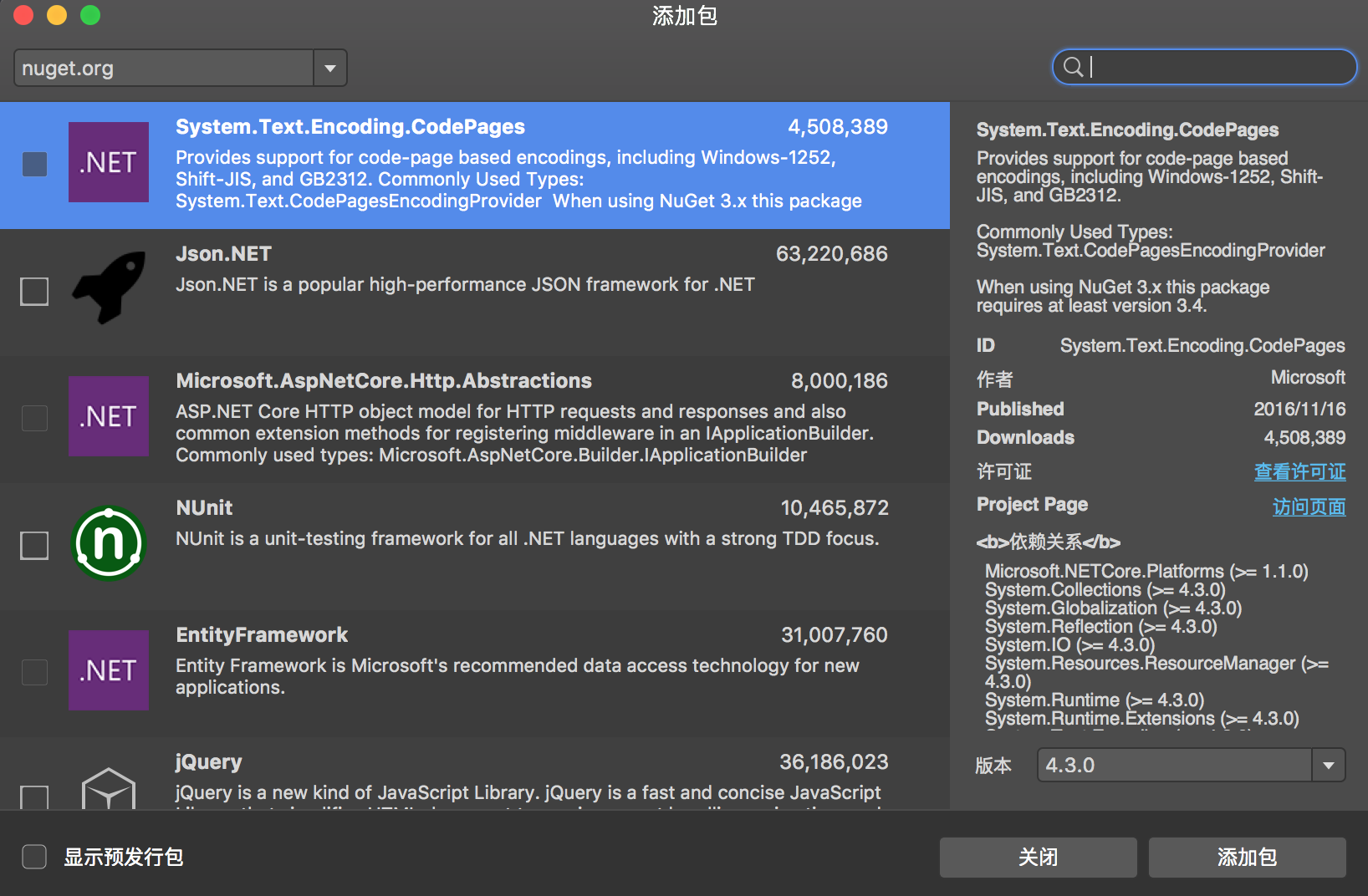Focus the package search input field
Image resolution: width=1368 pixels, height=896 pixels.
pos(1204,67)
